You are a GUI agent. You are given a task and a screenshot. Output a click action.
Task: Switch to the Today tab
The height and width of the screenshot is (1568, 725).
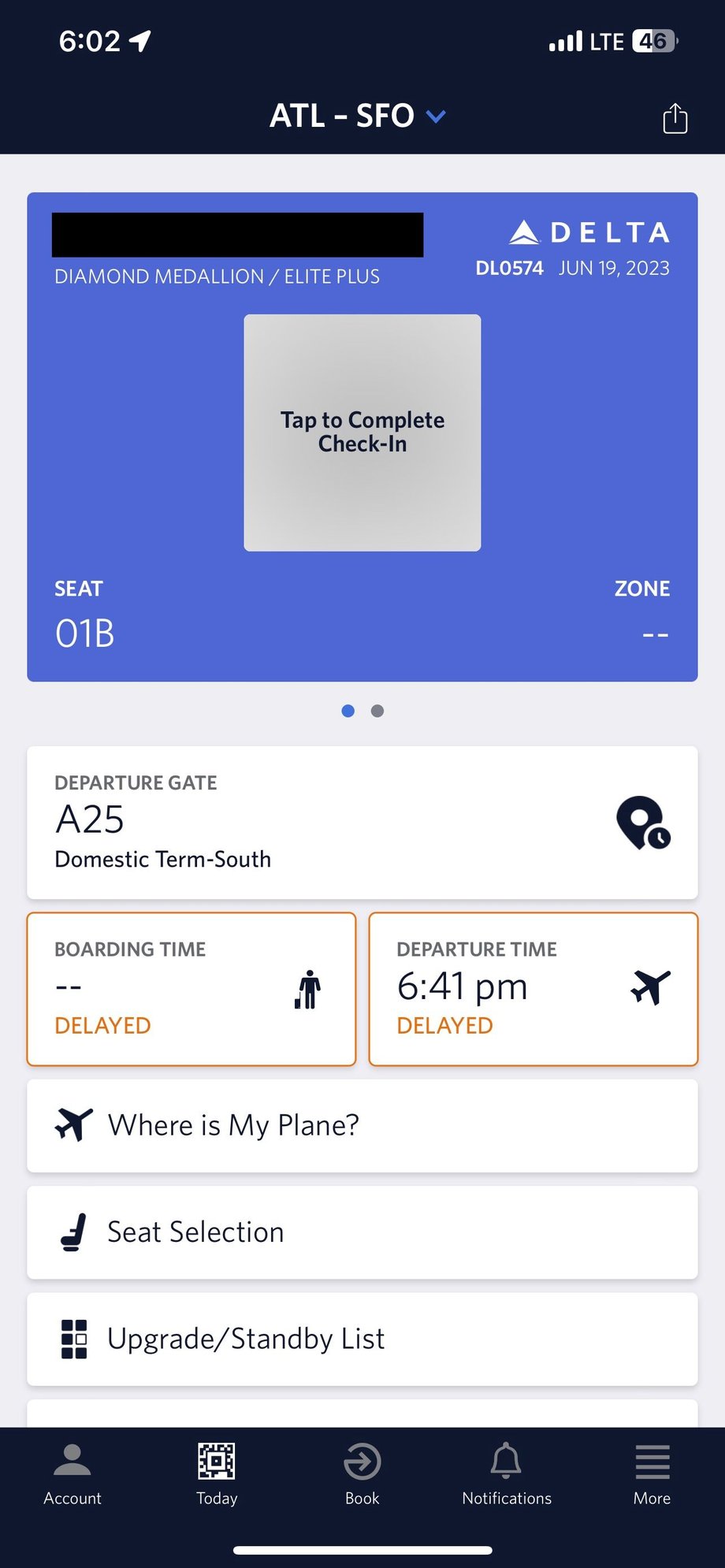click(217, 1474)
